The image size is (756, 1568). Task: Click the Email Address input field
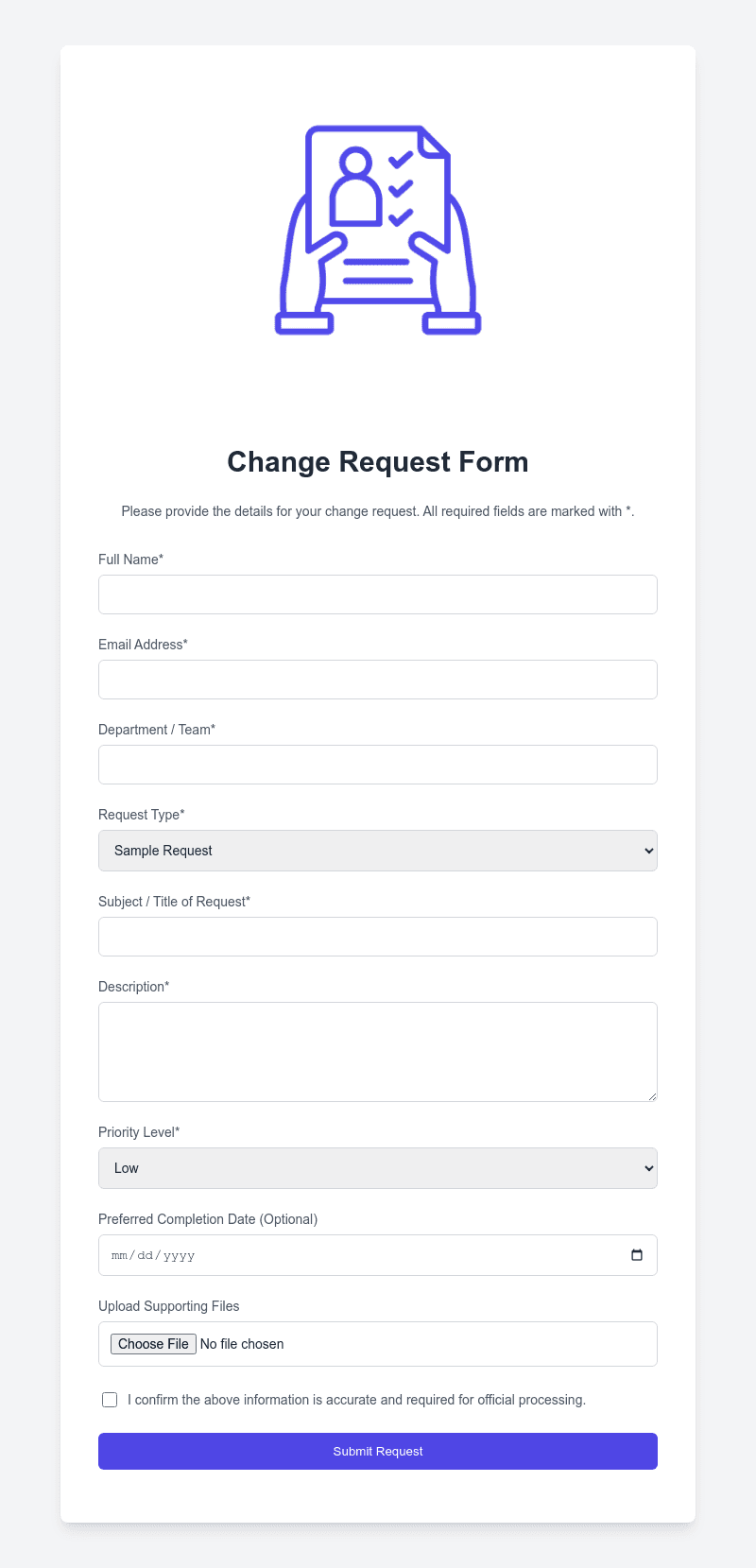coord(378,679)
